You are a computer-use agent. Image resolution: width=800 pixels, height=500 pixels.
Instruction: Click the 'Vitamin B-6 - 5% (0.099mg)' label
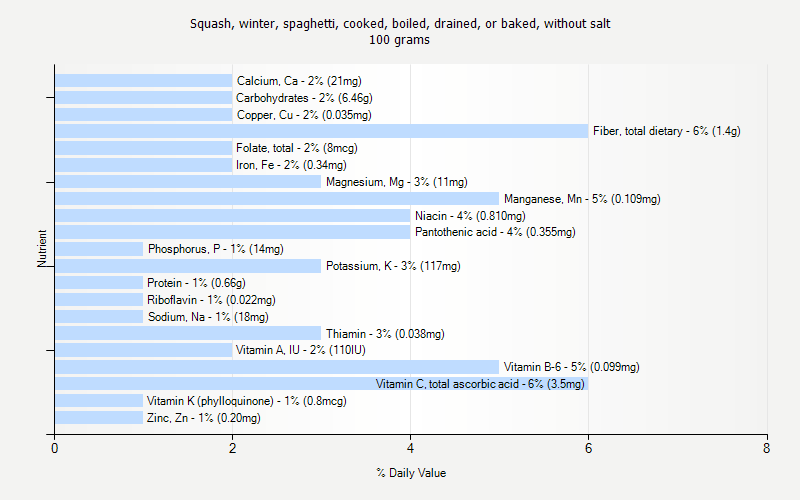(571, 367)
